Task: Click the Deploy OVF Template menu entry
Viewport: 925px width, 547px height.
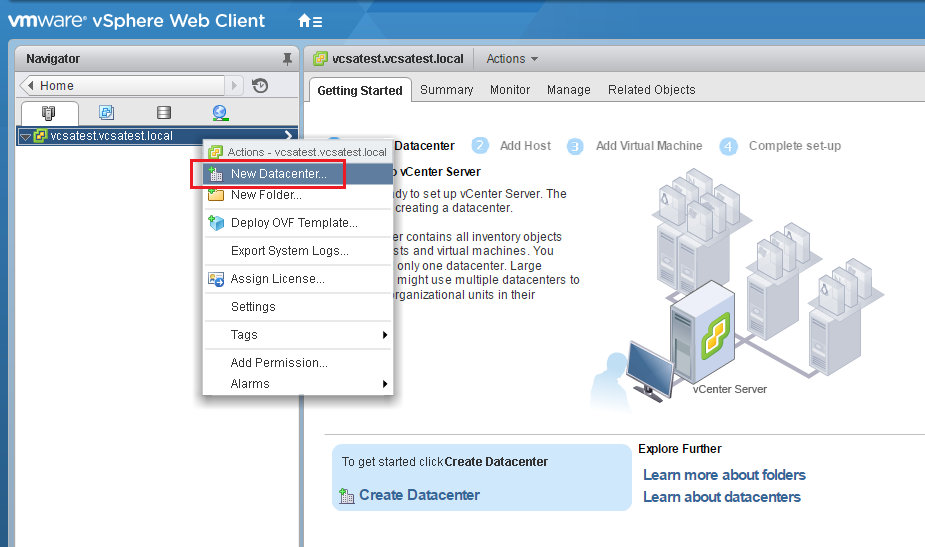Action: pos(293,223)
